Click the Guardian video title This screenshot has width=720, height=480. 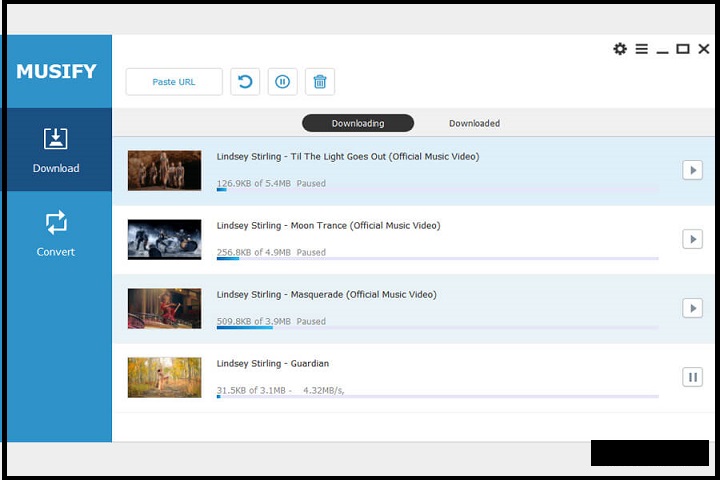tap(273, 363)
